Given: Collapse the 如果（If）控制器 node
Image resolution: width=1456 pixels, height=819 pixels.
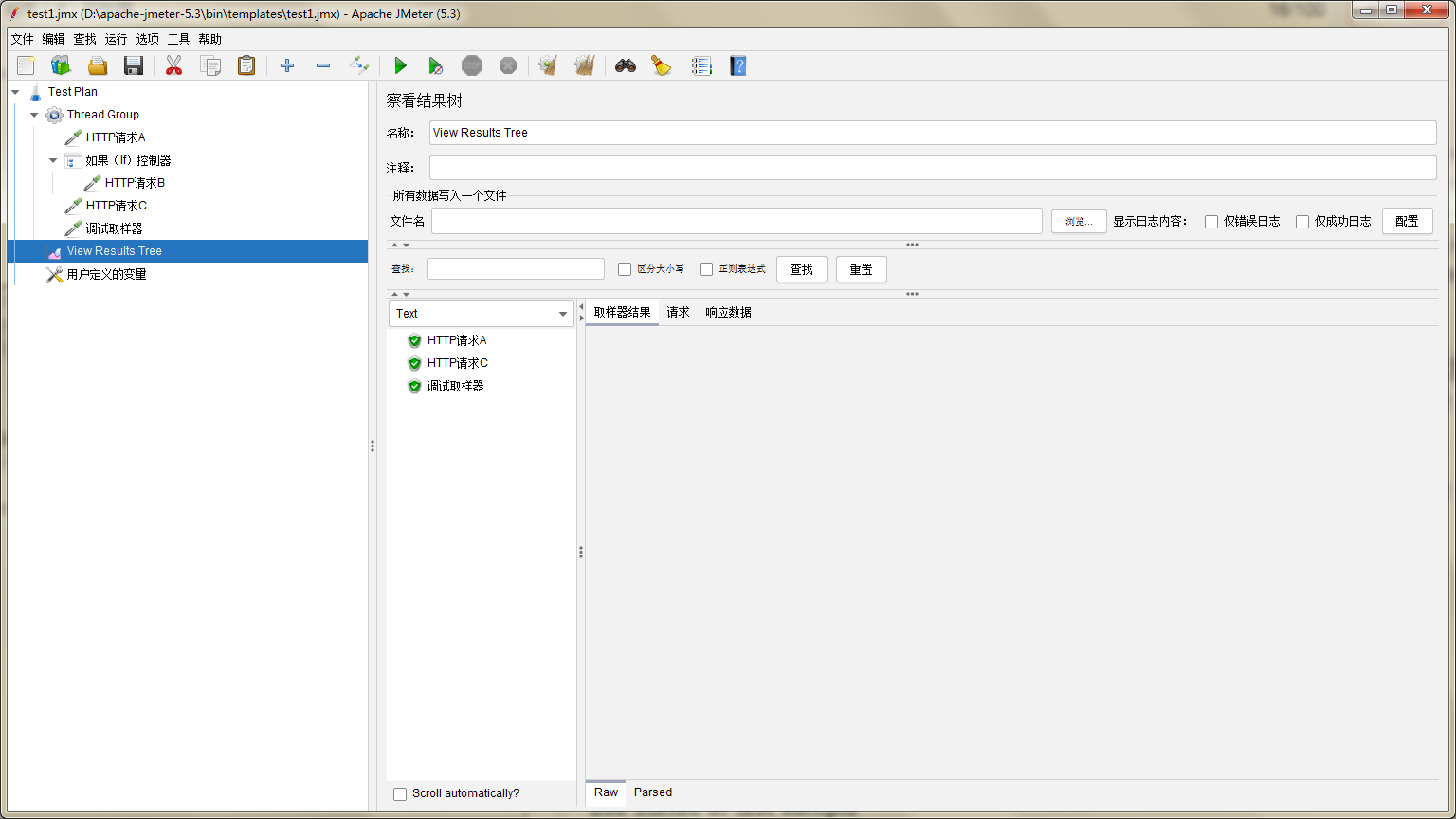Looking at the screenshot, I should (x=54, y=159).
